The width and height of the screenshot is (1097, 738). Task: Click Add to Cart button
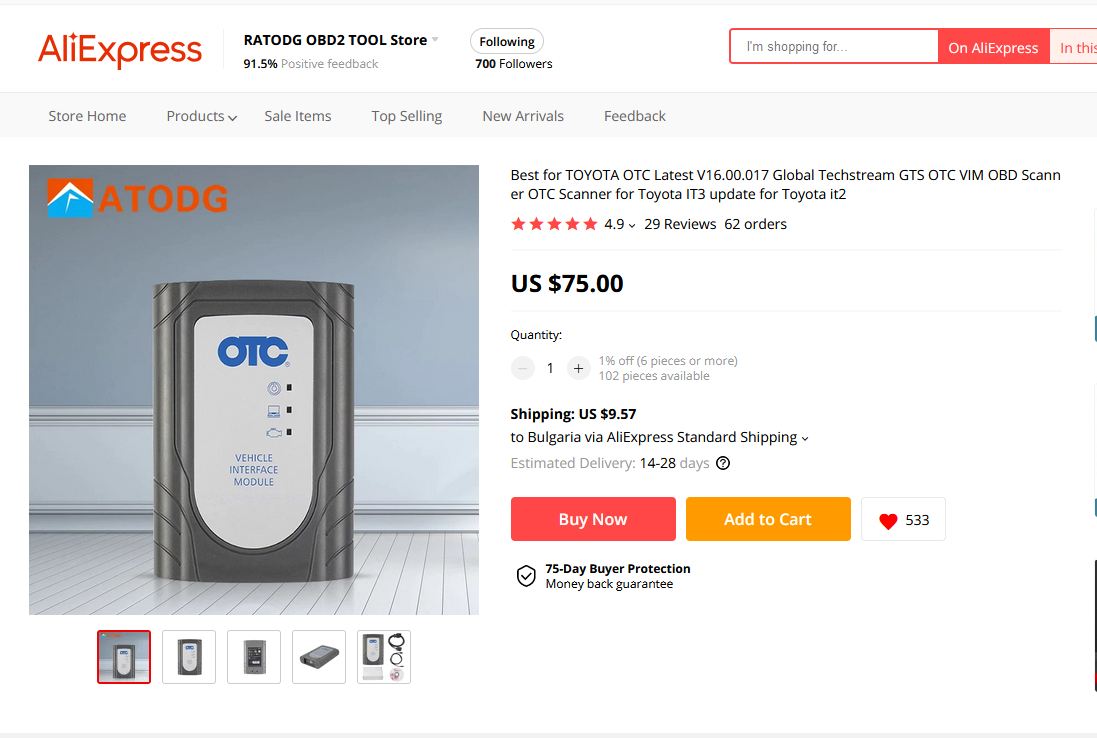(x=768, y=519)
